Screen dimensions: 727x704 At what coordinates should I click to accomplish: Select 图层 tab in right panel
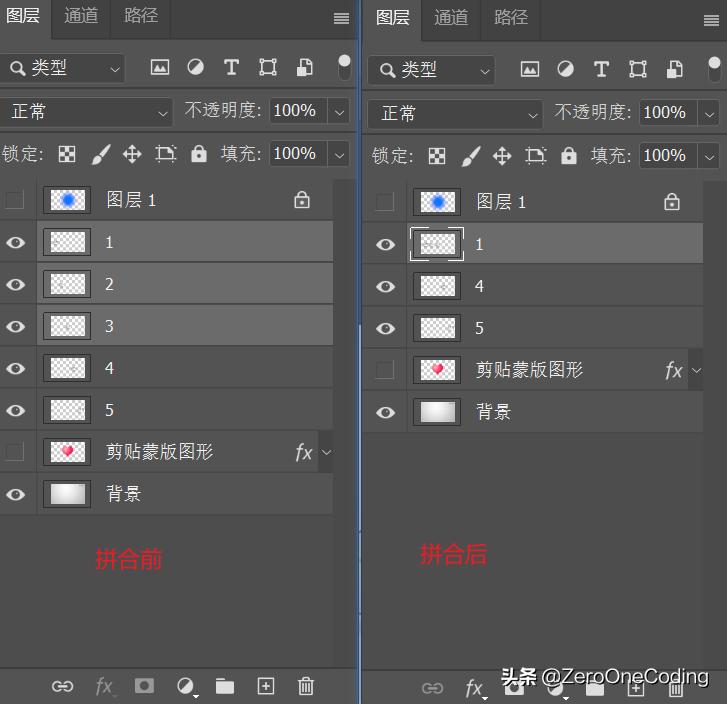(393, 18)
